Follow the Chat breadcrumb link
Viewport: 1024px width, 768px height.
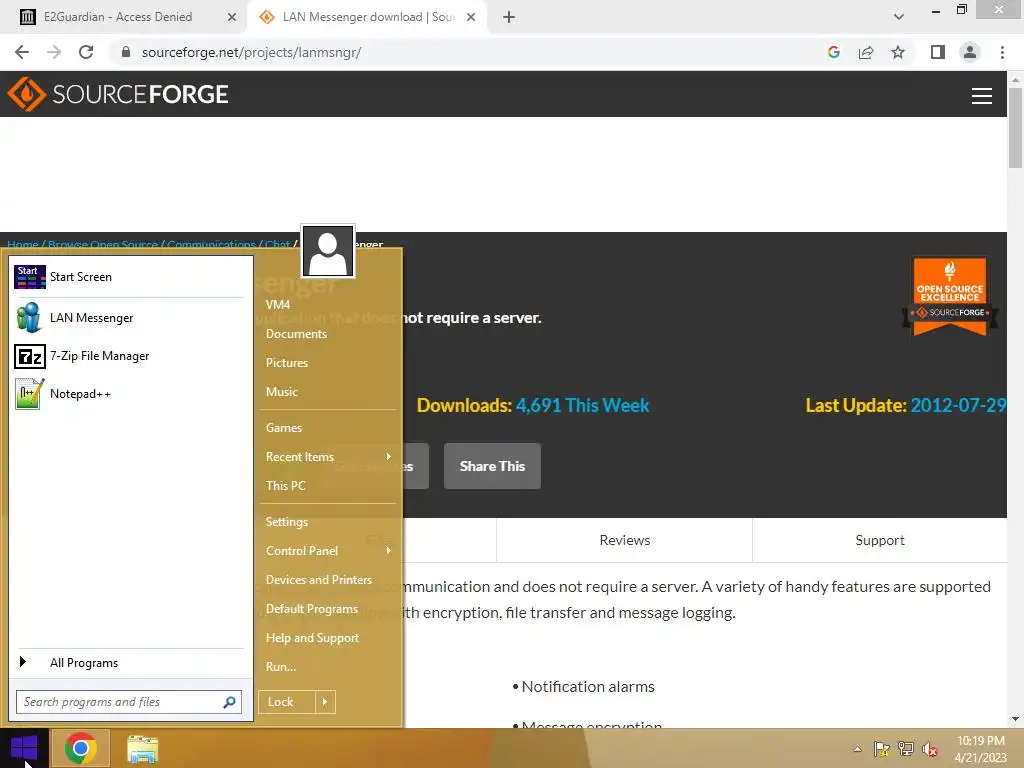coord(277,244)
